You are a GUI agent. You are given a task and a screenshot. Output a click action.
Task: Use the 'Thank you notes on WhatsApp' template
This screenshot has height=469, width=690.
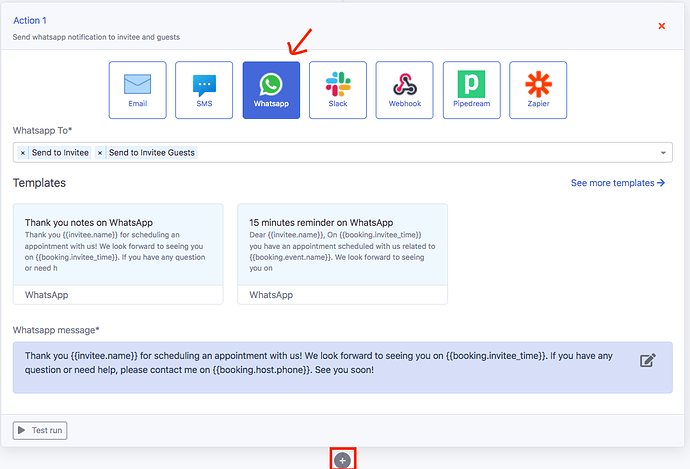pos(118,253)
